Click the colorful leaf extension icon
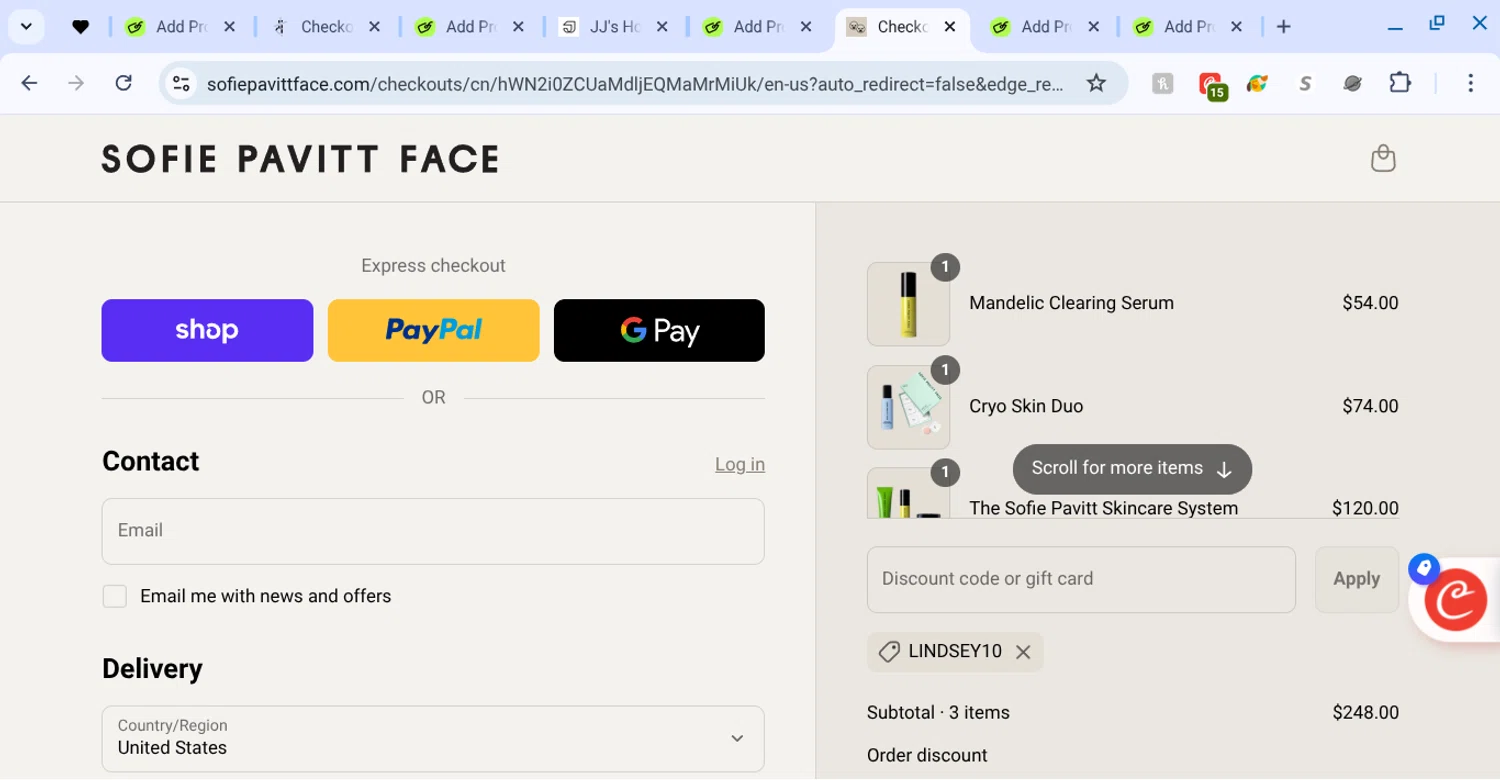Screen dimensions: 1500x780 1257,84
